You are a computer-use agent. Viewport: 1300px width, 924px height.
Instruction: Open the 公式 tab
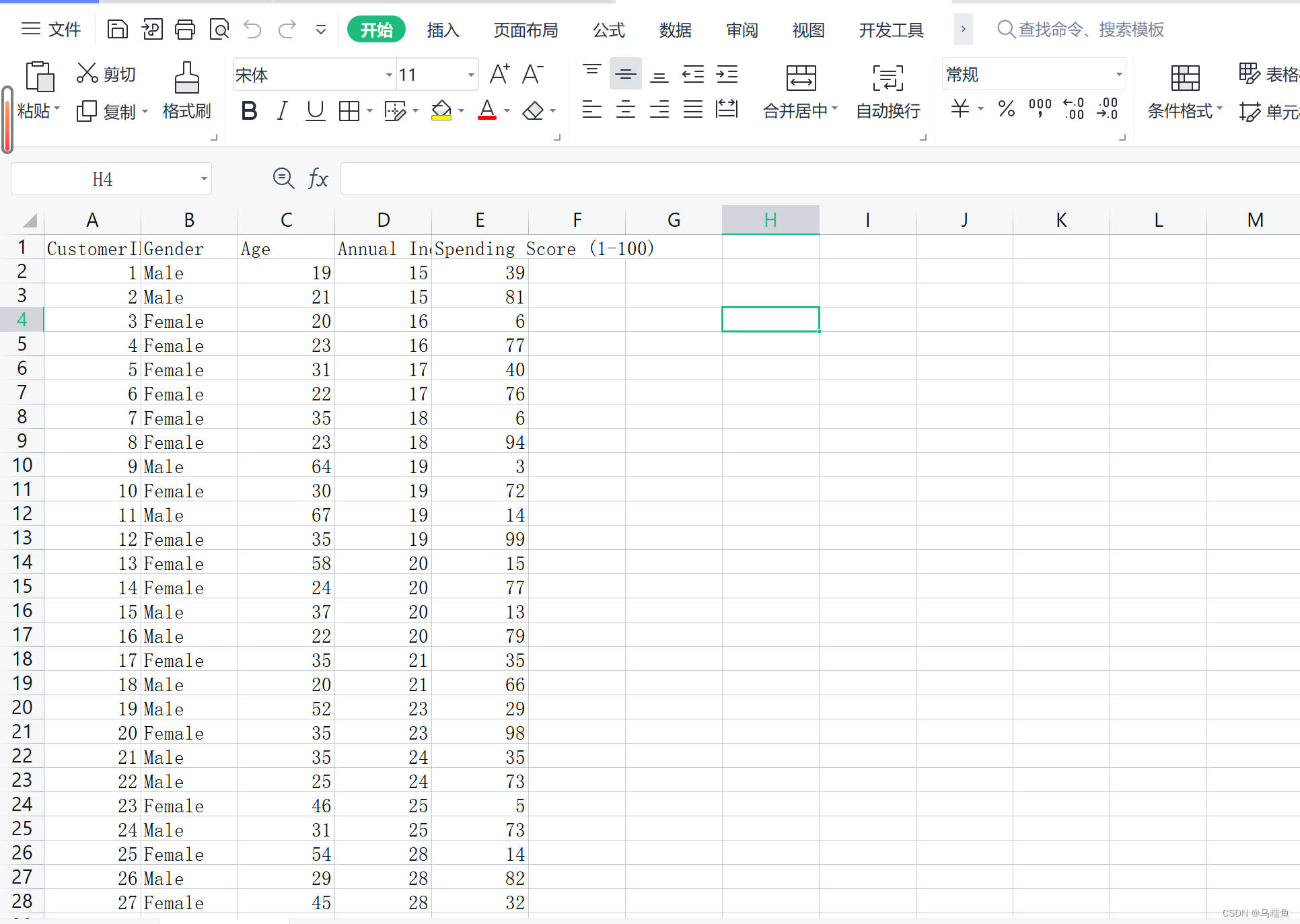coord(608,30)
